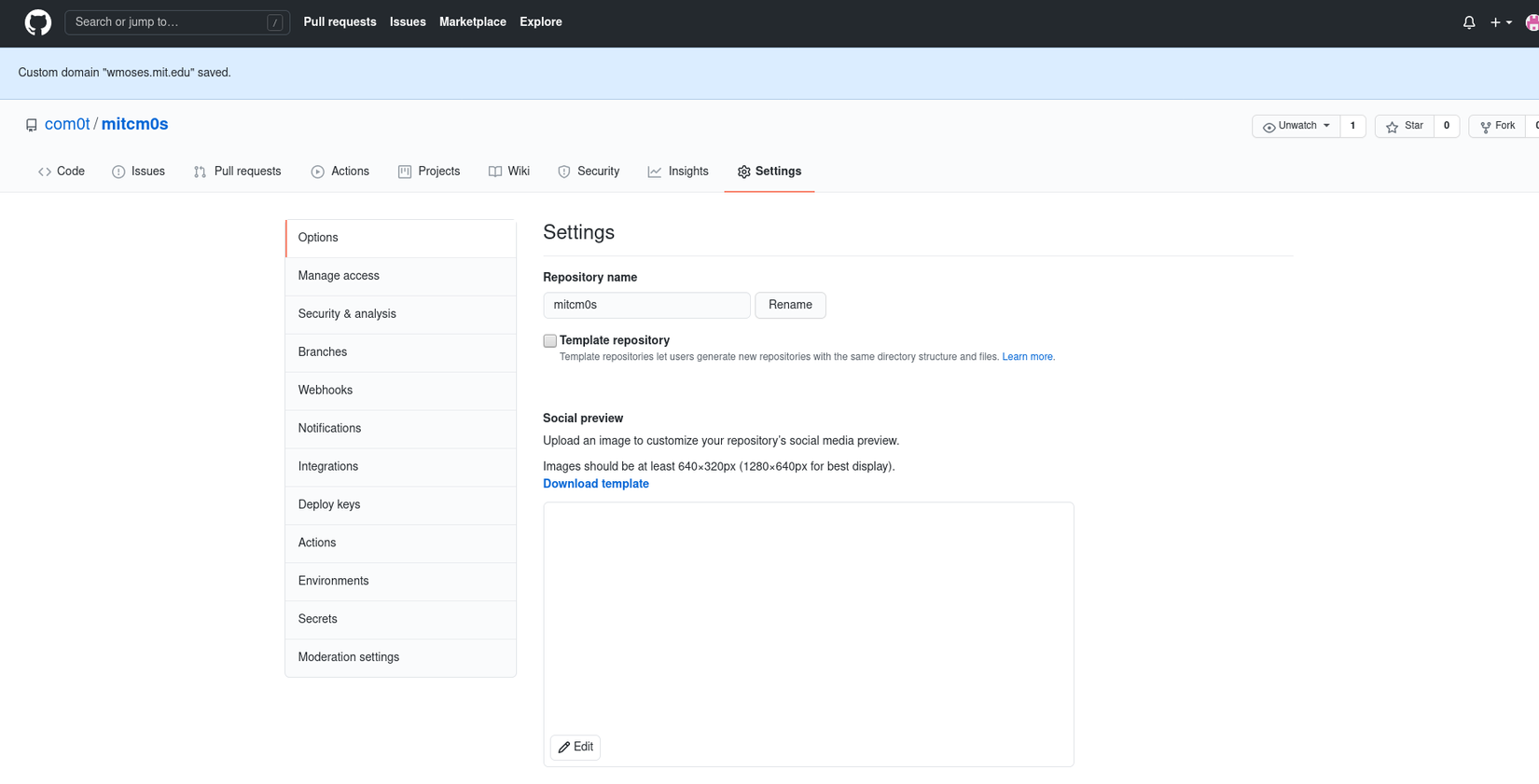
Task: Click the Download template link
Action: pyautogui.click(x=596, y=485)
